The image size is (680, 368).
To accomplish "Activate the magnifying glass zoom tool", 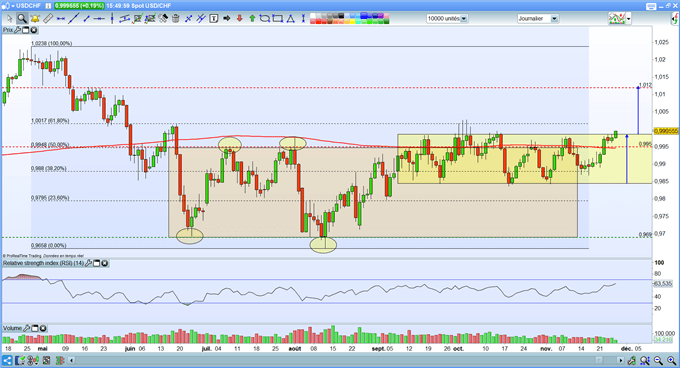I will [22, 18].
